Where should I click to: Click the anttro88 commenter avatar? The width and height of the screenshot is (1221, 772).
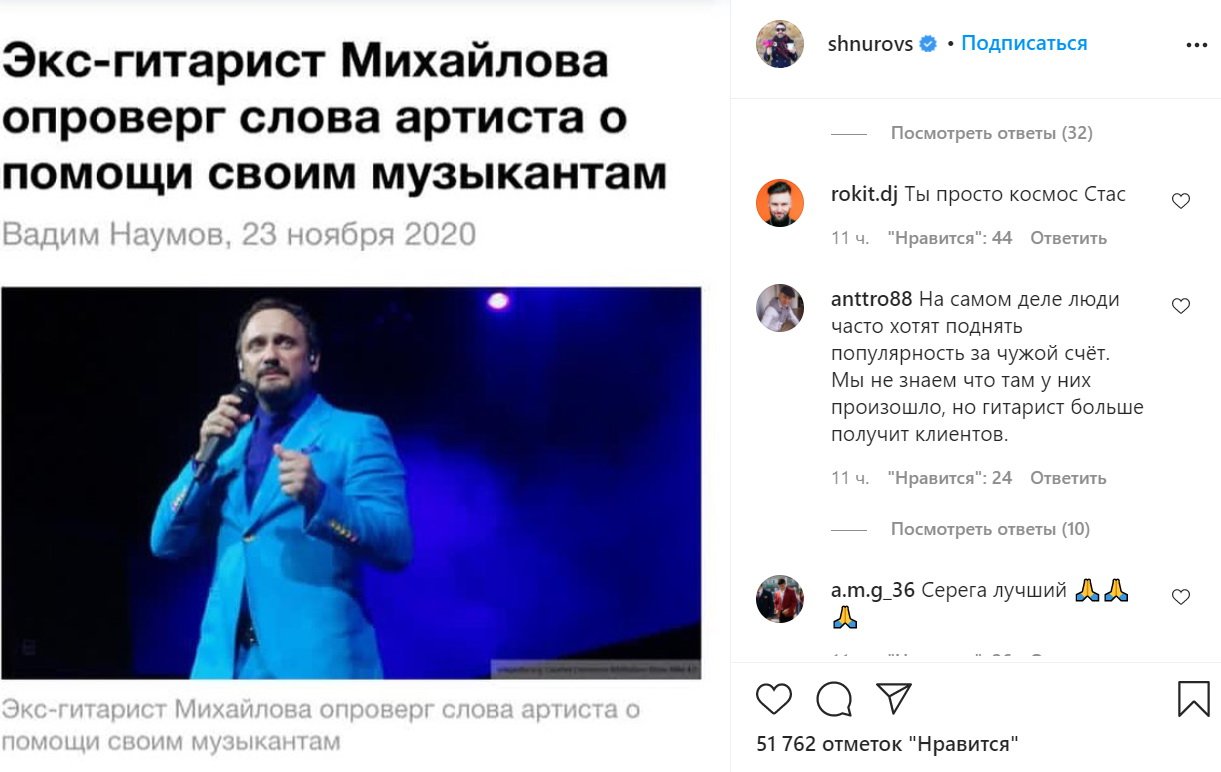780,308
